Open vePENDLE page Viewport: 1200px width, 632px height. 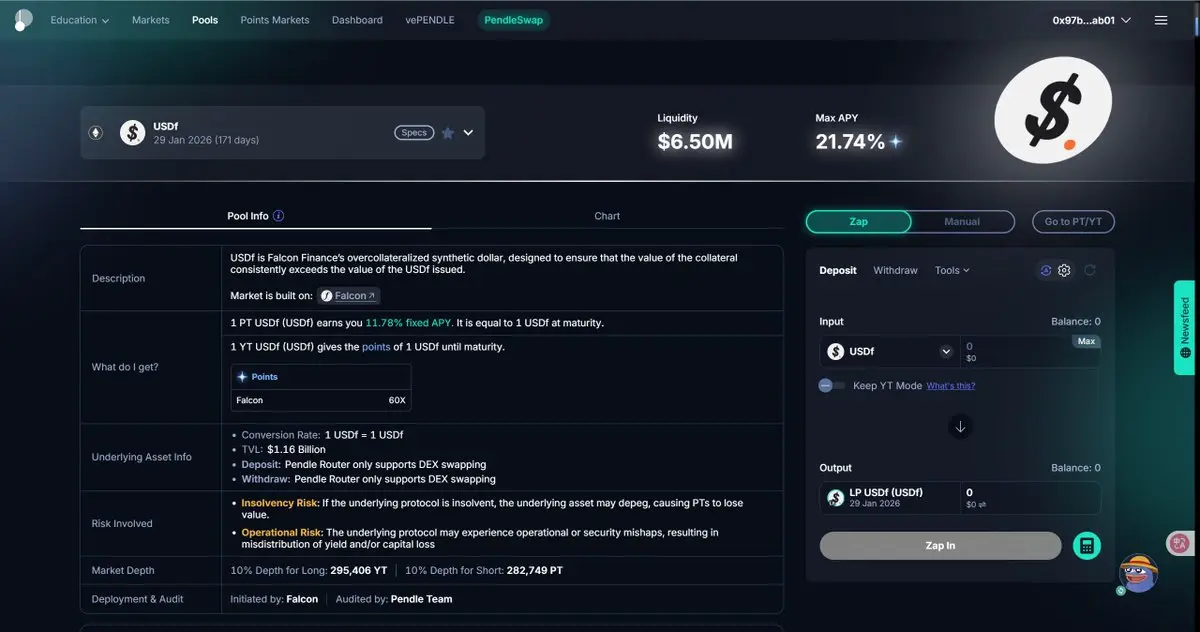tap(430, 20)
